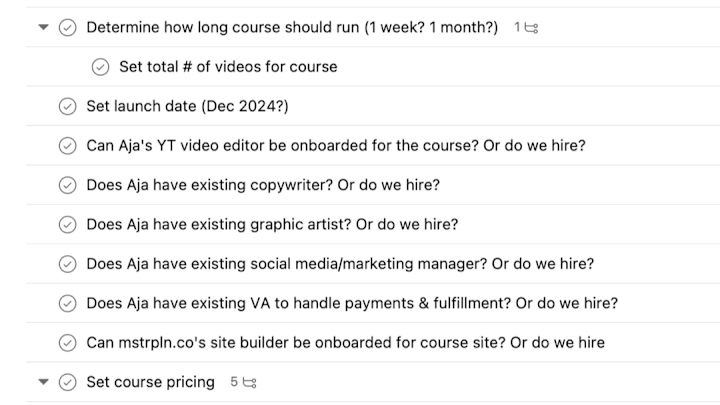Click the subtask count '1' on course length task
Image resolution: width=720 pixels, height=405 pixels.
pos(517,28)
